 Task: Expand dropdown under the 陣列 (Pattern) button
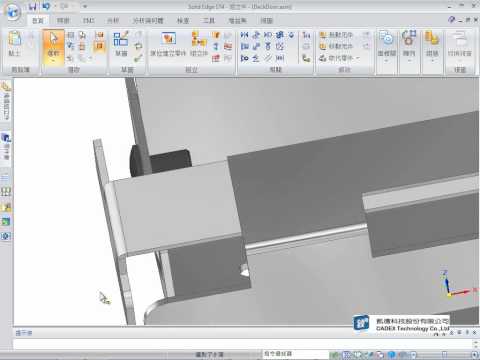point(409,61)
